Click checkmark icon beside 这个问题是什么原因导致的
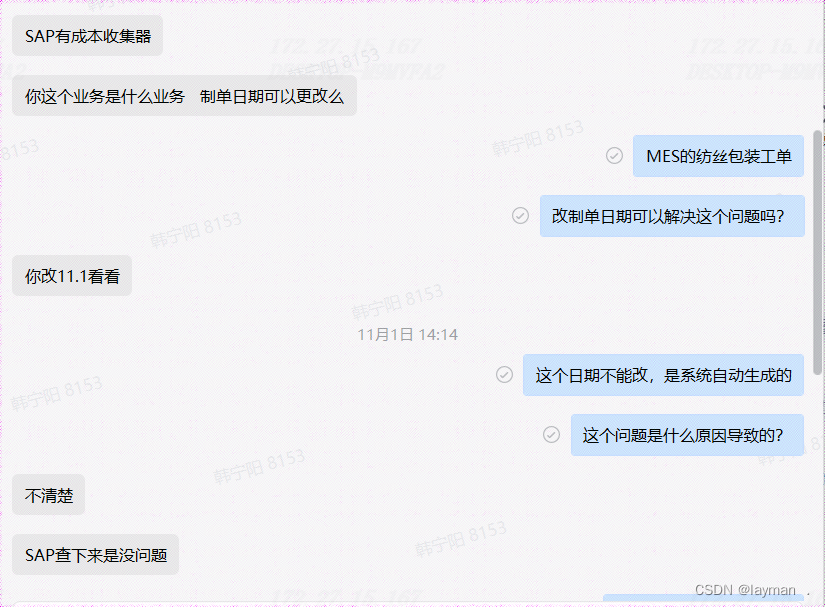The image size is (825, 607). point(551,434)
